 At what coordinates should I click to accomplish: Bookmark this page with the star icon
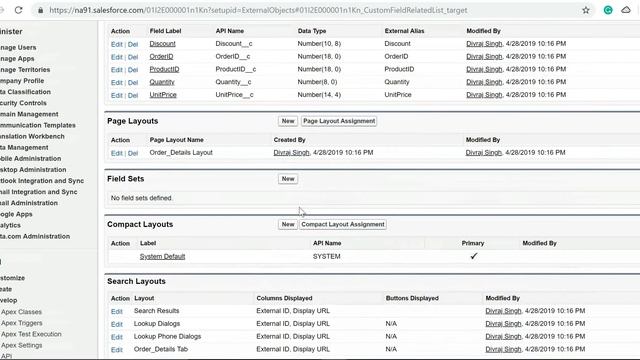pyautogui.click(x=586, y=10)
